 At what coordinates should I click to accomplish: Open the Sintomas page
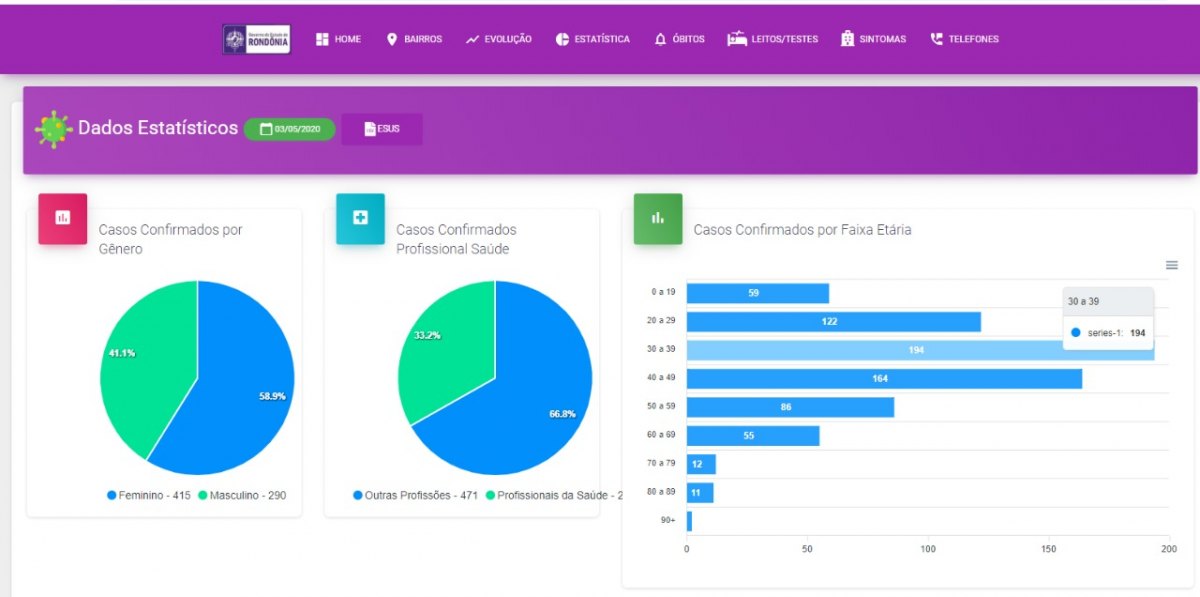coord(873,39)
